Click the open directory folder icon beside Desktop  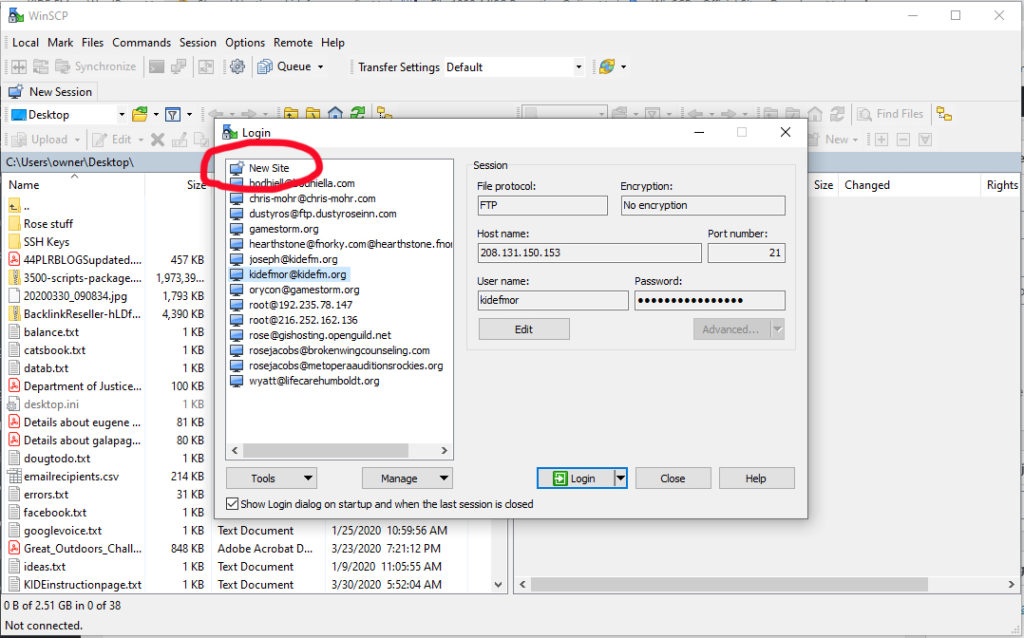(x=140, y=115)
